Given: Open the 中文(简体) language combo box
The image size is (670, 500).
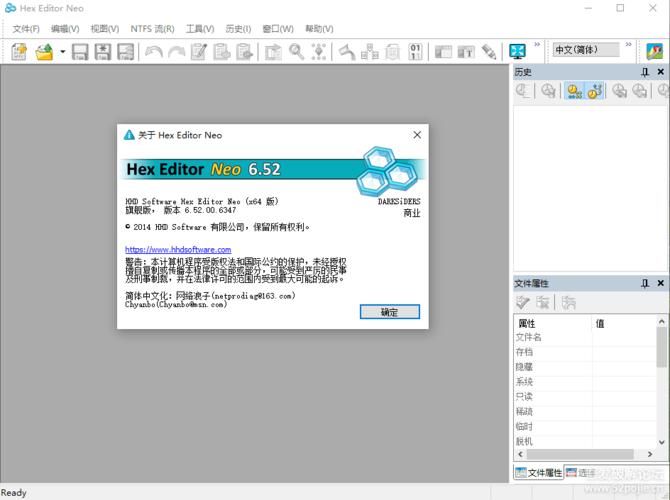Looking at the screenshot, I should point(585,50).
